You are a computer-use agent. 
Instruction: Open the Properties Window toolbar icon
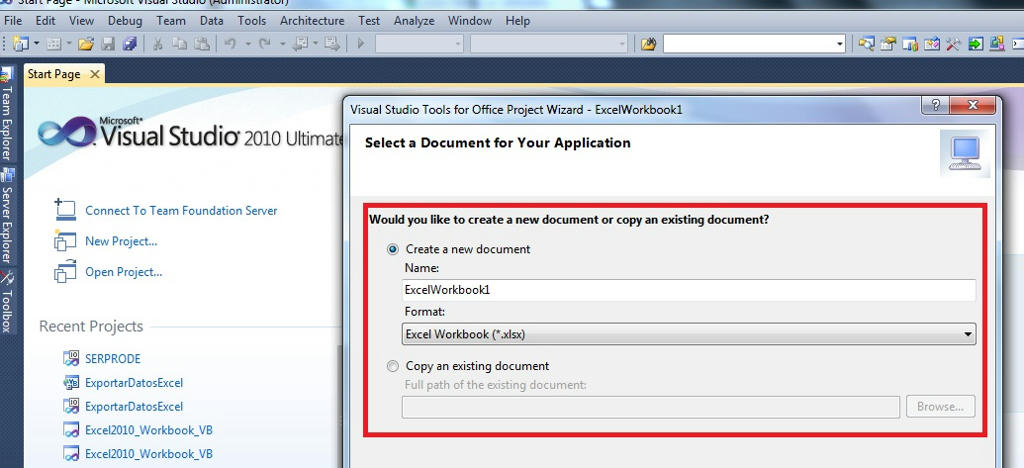click(888, 44)
